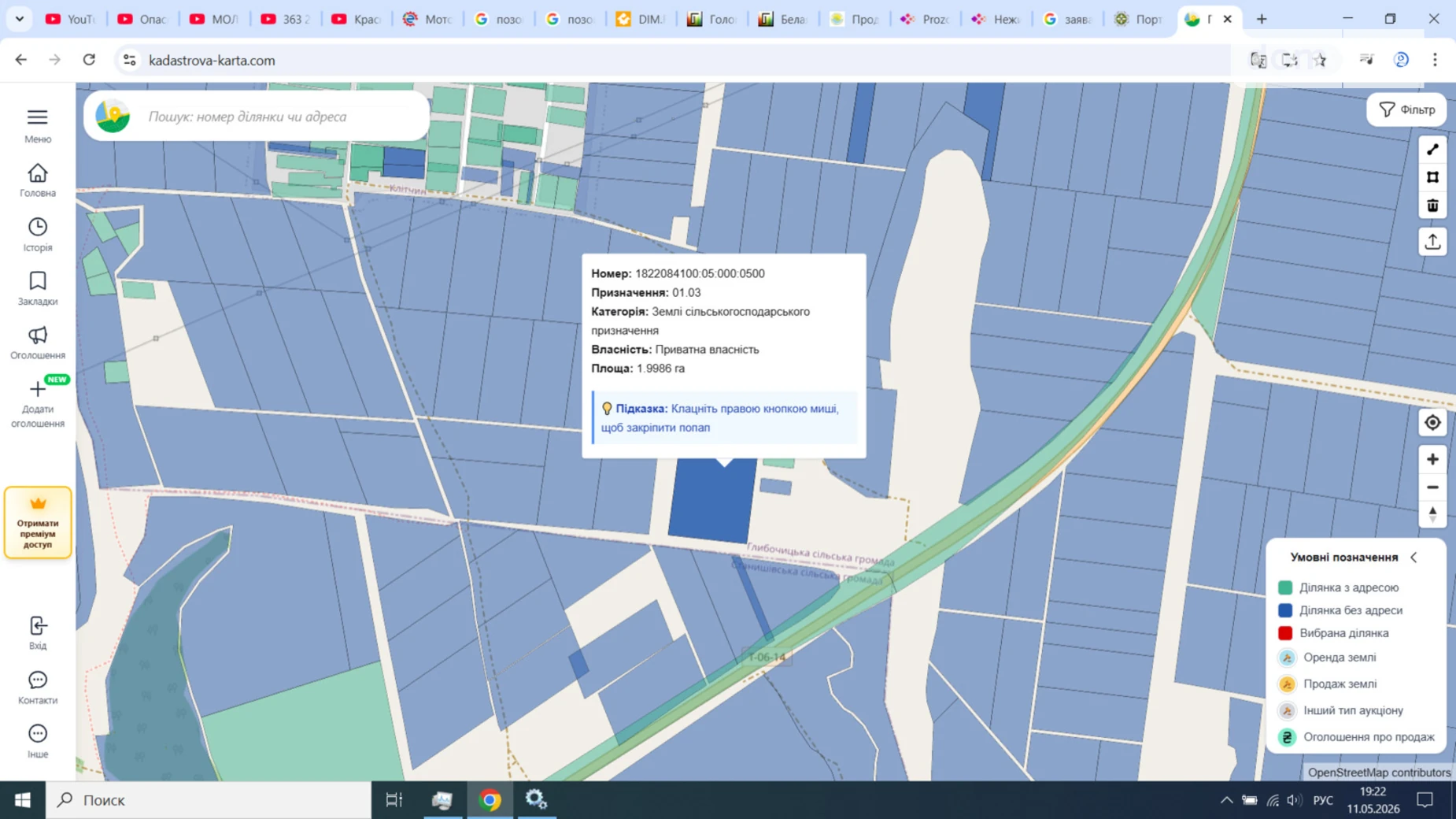Open Контакти chat icon
Viewport: 1456px width, 819px height.
(x=37, y=680)
